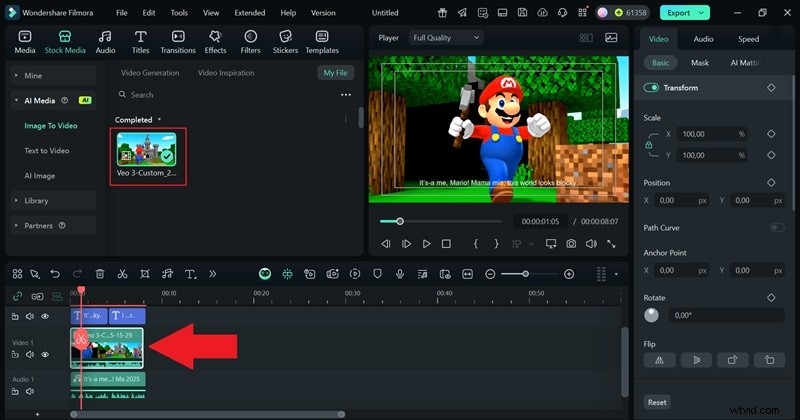This screenshot has height=420, width=800.
Task: Click the save project icon in title bar
Action: pyautogui.click(x=522, y=12)
